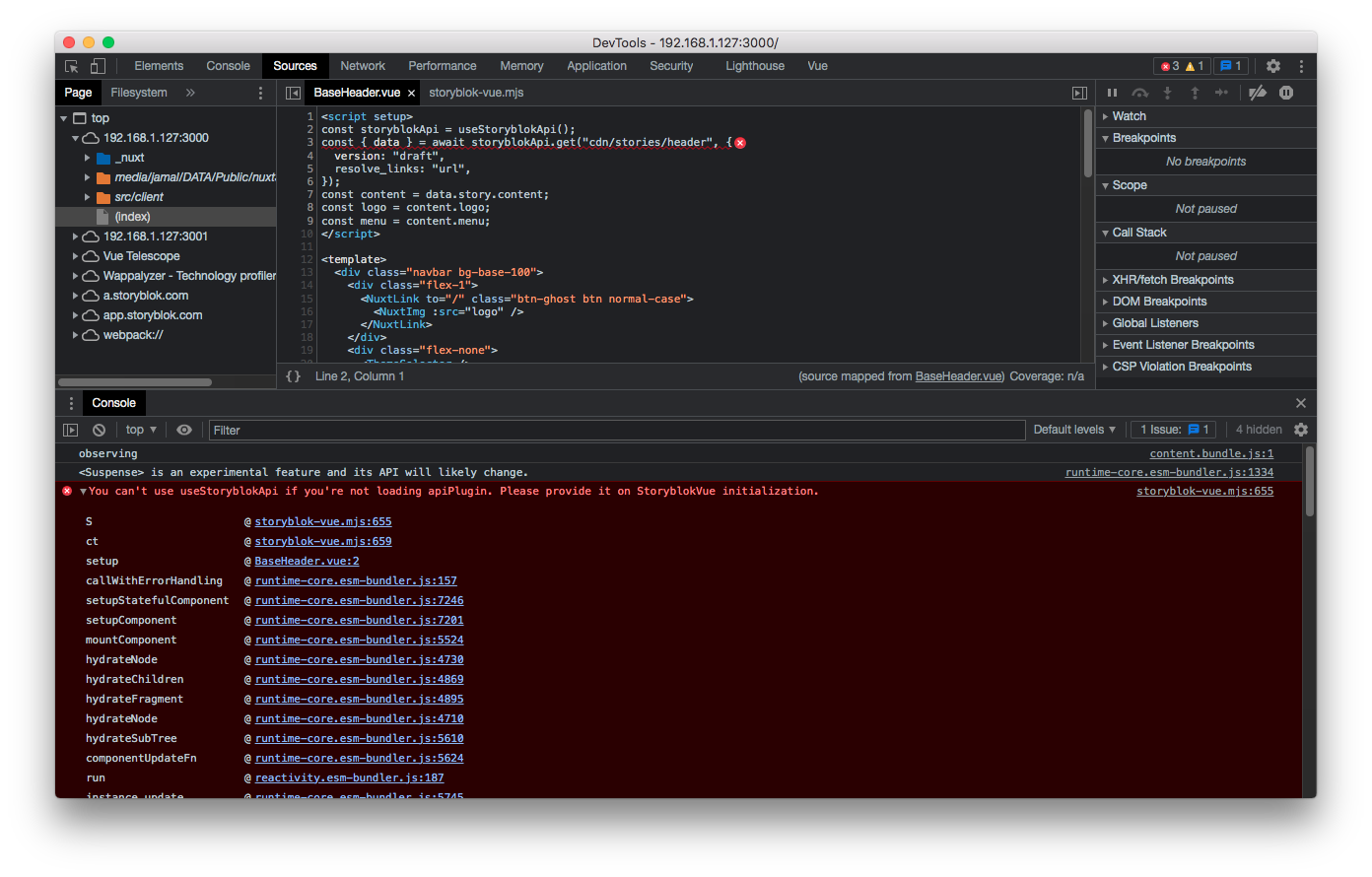Select the (index) file in tree

132,217
